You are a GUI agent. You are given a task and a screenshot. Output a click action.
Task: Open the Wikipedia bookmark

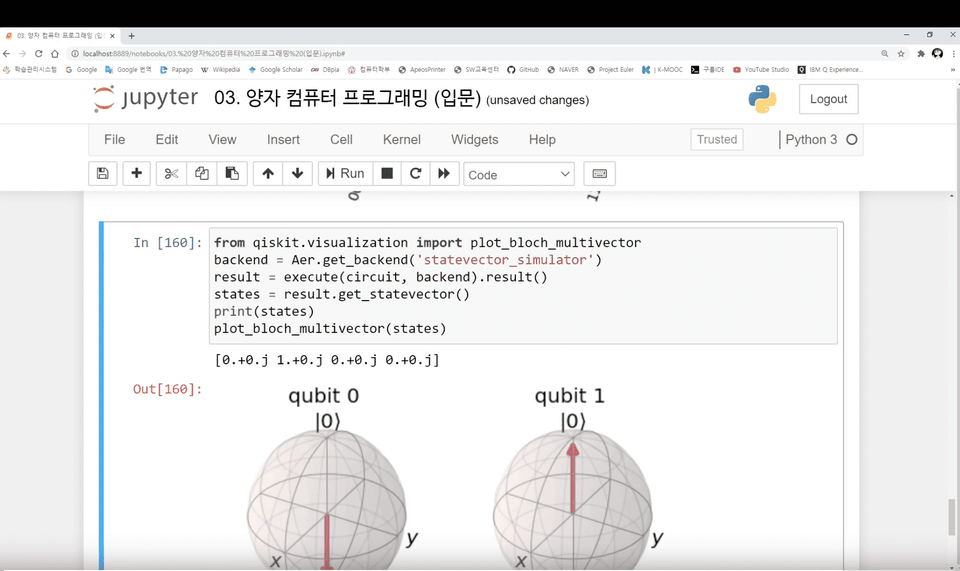coord(220,70)
